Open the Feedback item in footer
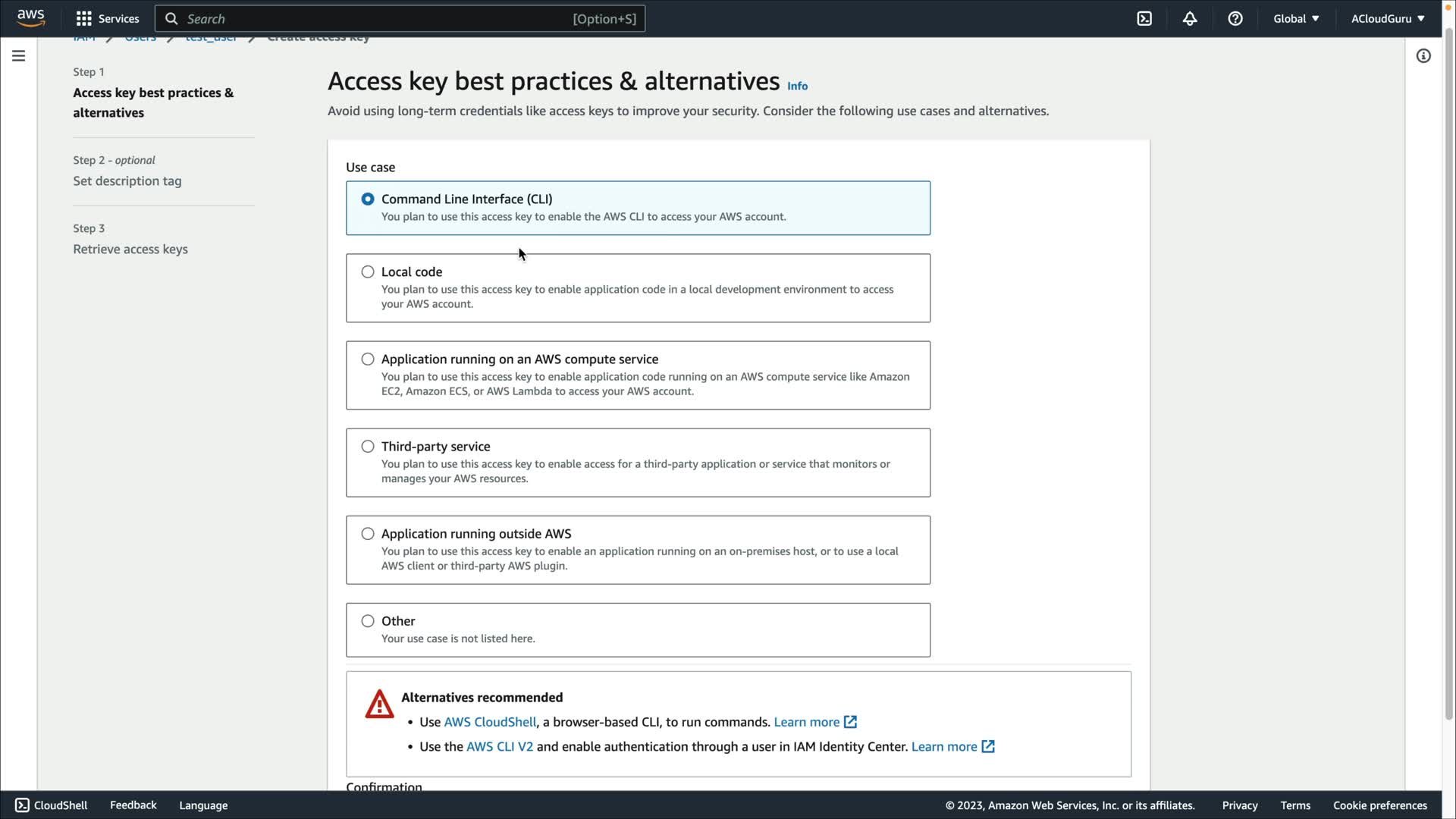This screenshot has width=1456, height=819. 133,805
